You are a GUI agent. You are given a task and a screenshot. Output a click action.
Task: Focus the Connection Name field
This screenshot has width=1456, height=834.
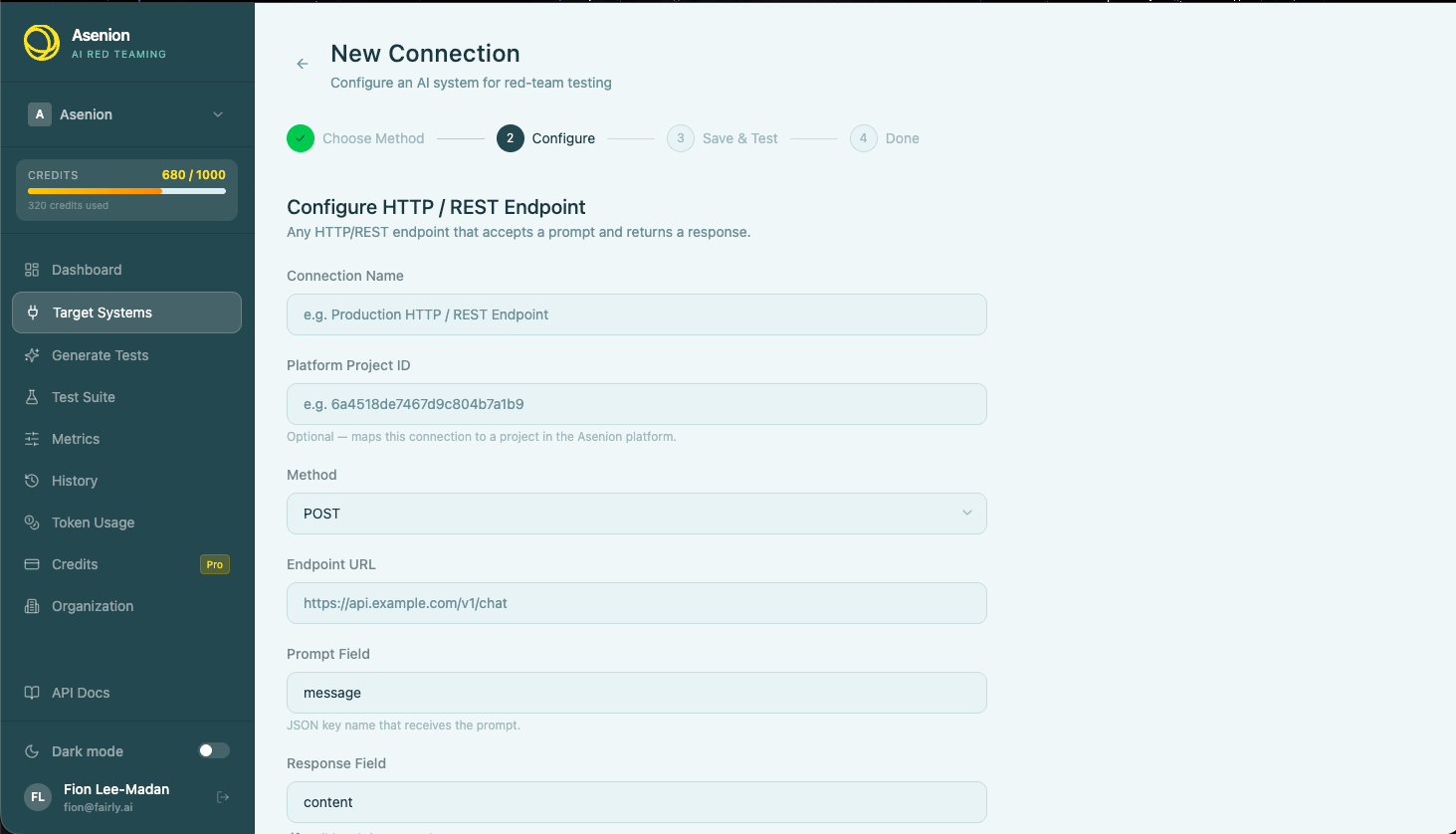click(637, 314)
